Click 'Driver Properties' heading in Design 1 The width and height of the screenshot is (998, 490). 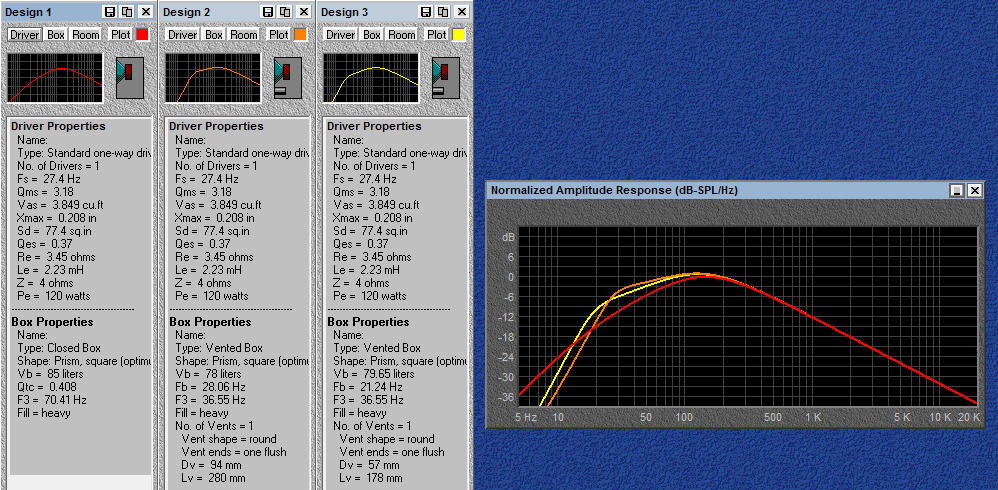(x=58, y=126)
